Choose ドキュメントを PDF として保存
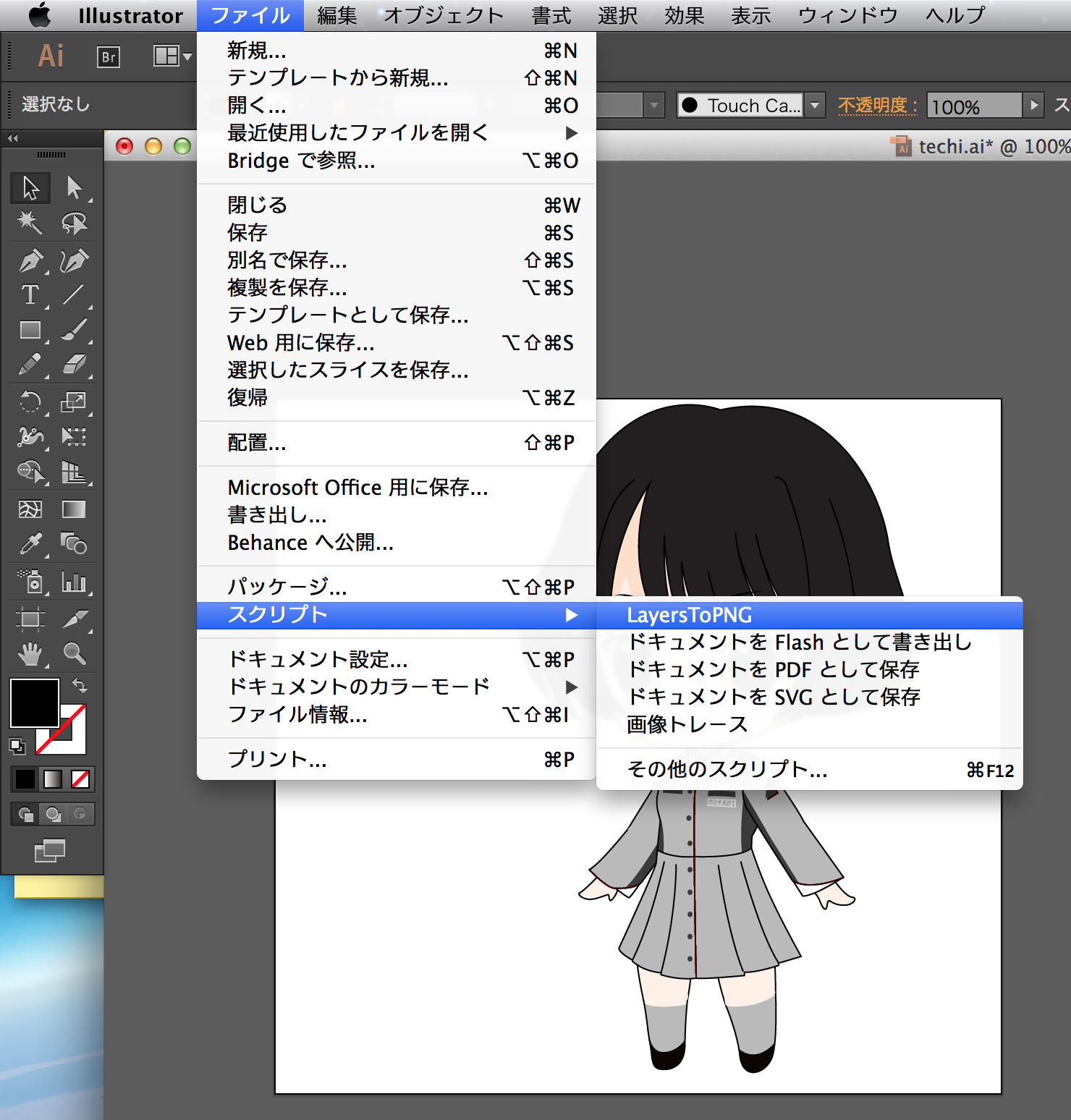The image size is (1071, 1120). [x=810, y=669]
